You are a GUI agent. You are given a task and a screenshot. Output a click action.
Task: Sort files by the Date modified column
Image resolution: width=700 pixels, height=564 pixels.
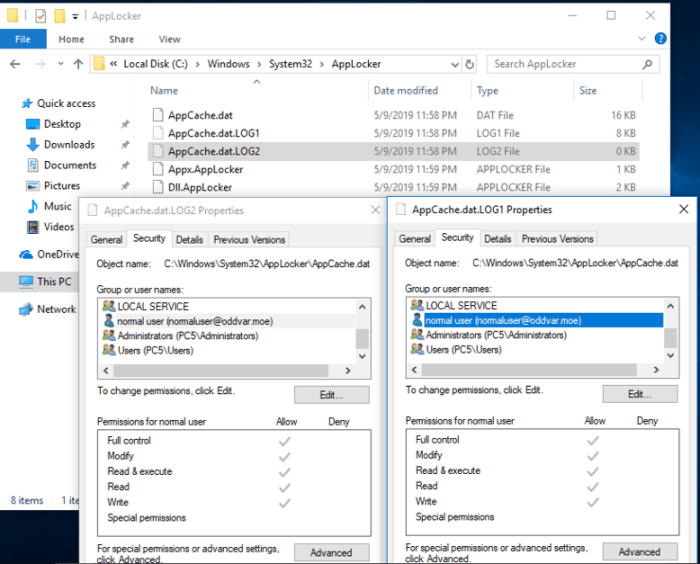pyautogui.click(x=405, y=90)
